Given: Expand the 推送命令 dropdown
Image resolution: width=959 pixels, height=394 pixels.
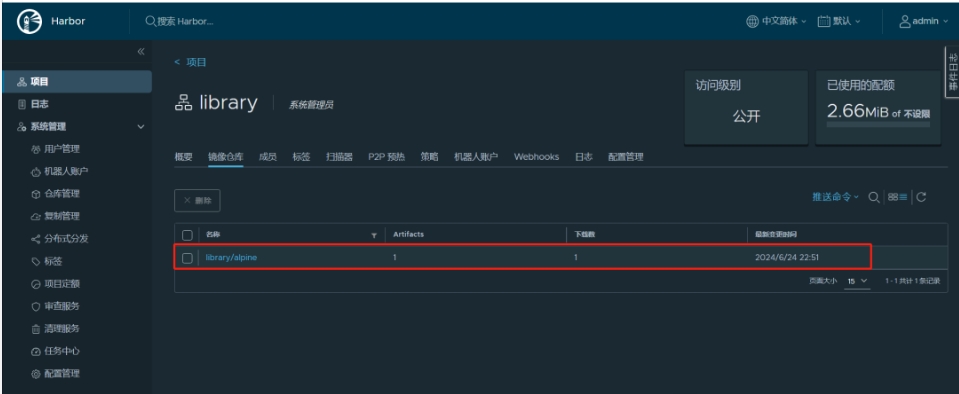Looking at the screenshot, I should point(835,197).
